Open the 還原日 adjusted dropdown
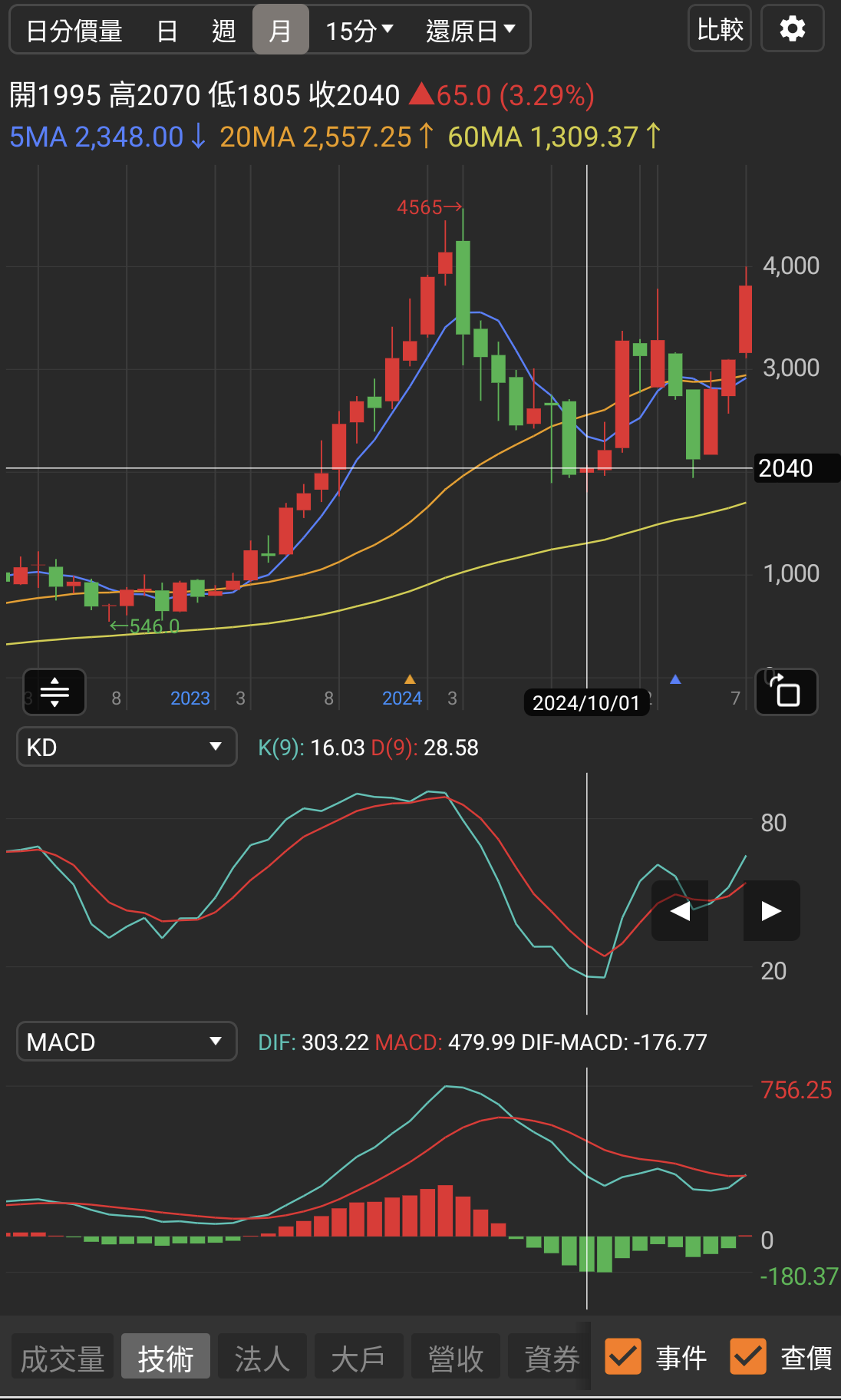Image resolution: width=841 pixels, height=1400 pixels. point(470,31)
